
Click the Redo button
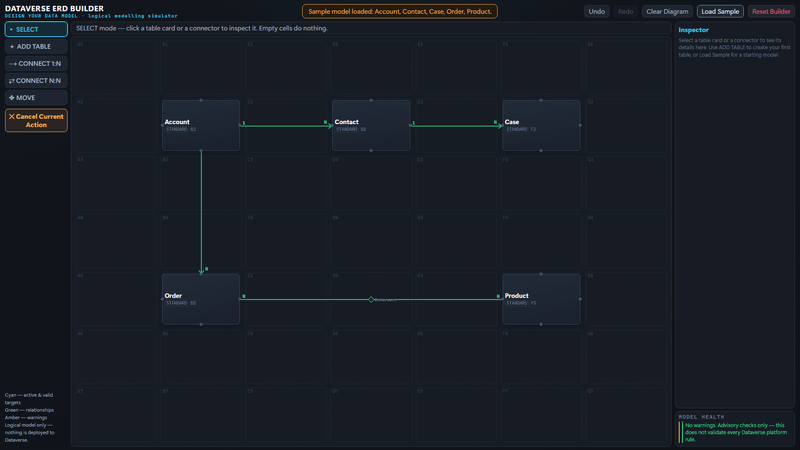pos(625,11)
